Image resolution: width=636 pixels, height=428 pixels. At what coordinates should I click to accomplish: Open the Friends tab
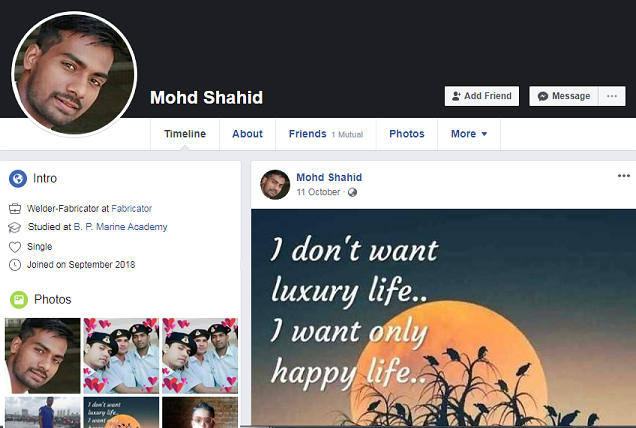tap(326, 134)
